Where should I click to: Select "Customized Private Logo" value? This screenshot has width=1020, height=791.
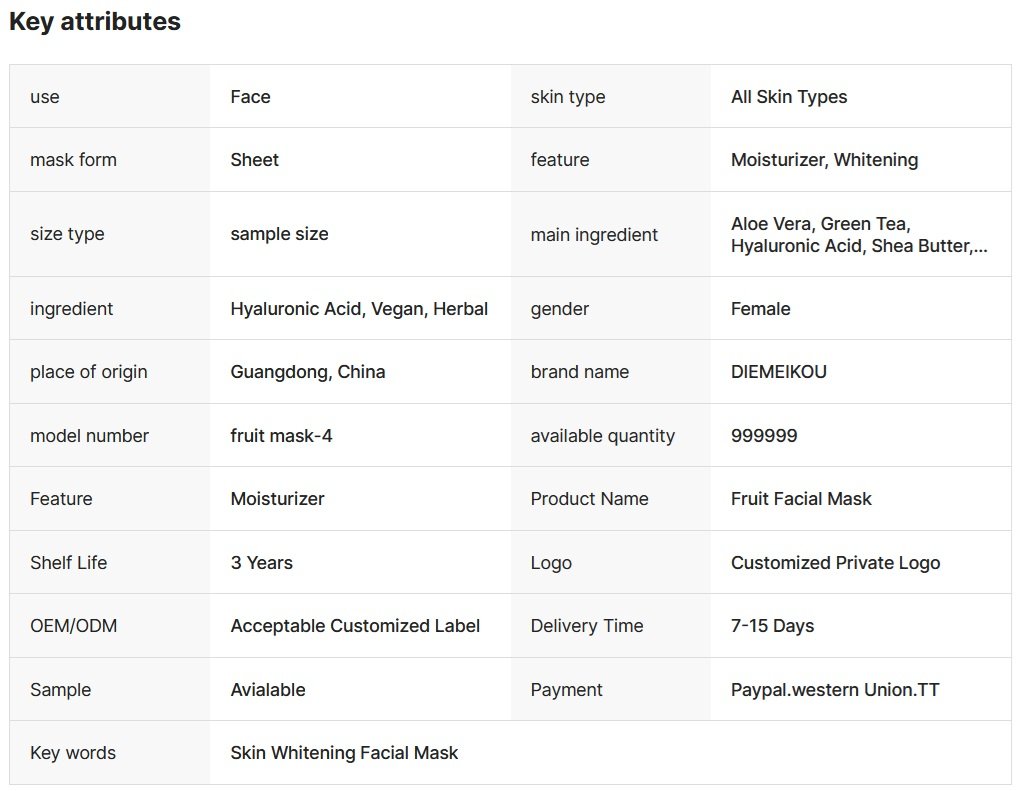(835, 563)
